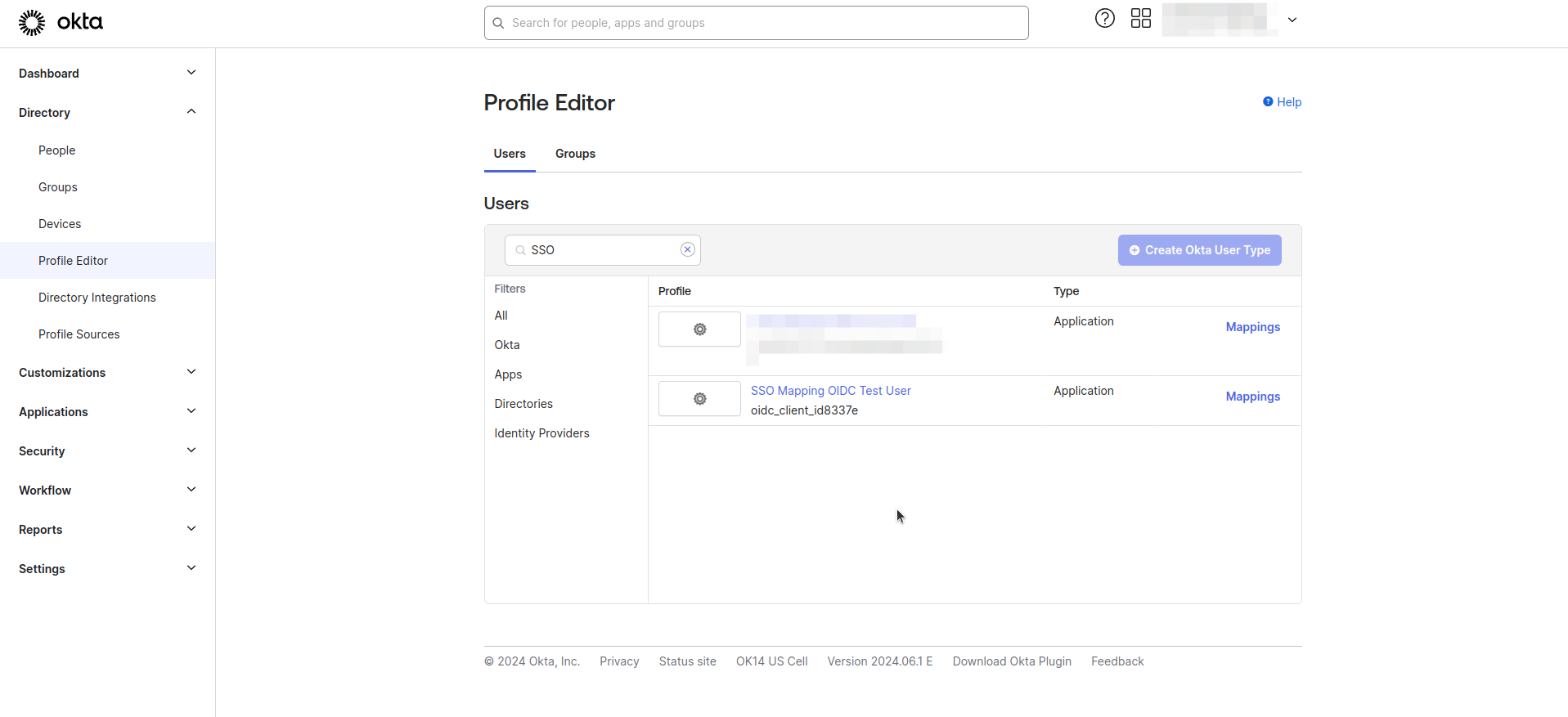Open Profile Sources

pos(79,334)
